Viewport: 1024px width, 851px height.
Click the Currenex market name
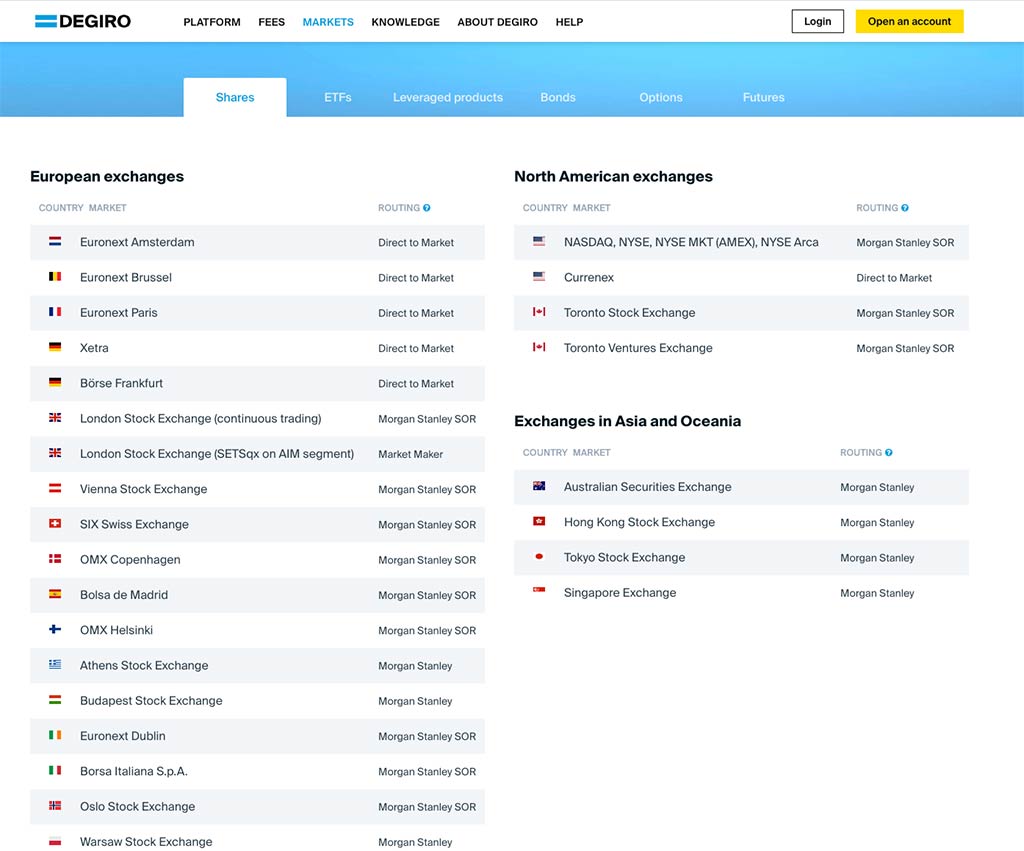(x=589, y=278)
